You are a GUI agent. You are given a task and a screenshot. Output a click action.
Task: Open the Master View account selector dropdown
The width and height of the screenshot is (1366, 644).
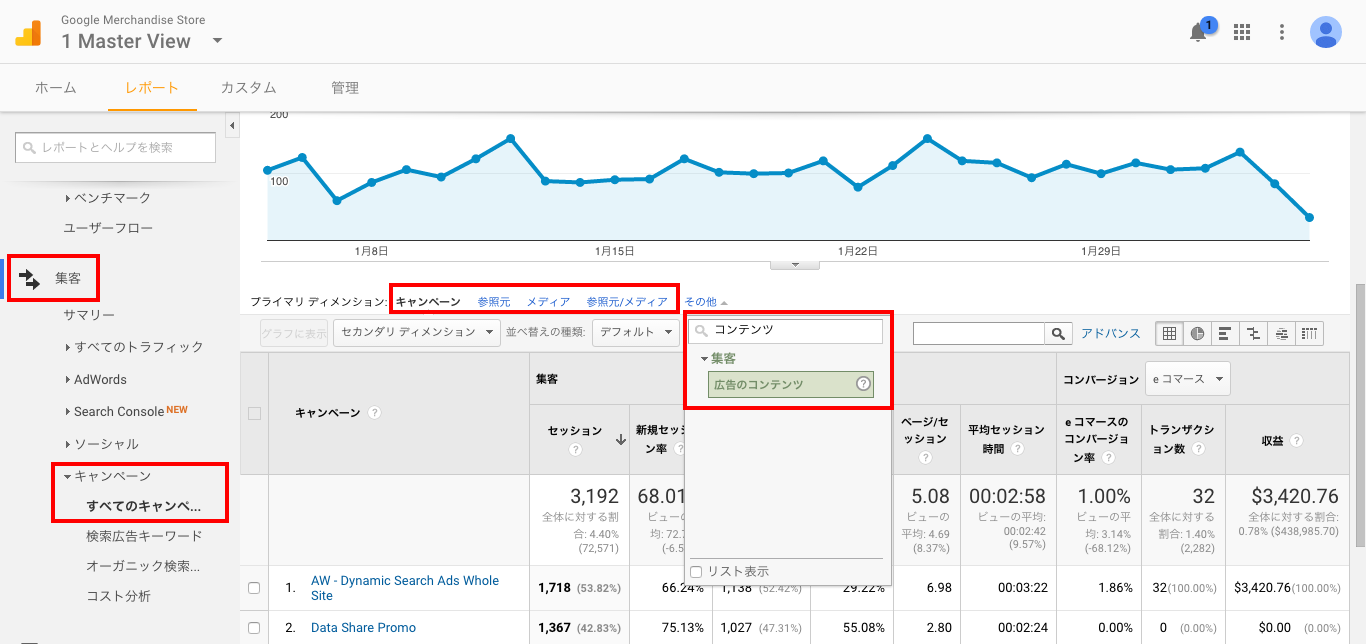point(217,41)
